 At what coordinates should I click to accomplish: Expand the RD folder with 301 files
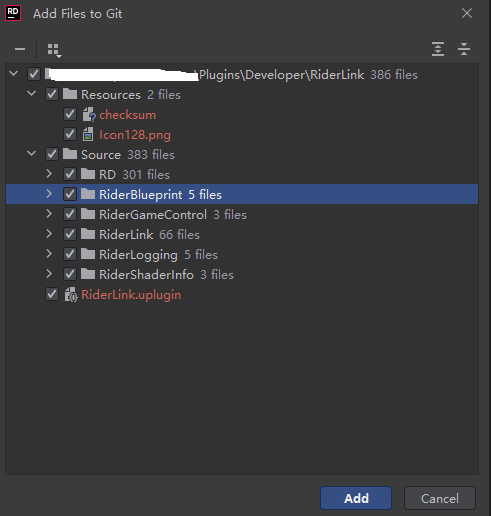point(49,174)
